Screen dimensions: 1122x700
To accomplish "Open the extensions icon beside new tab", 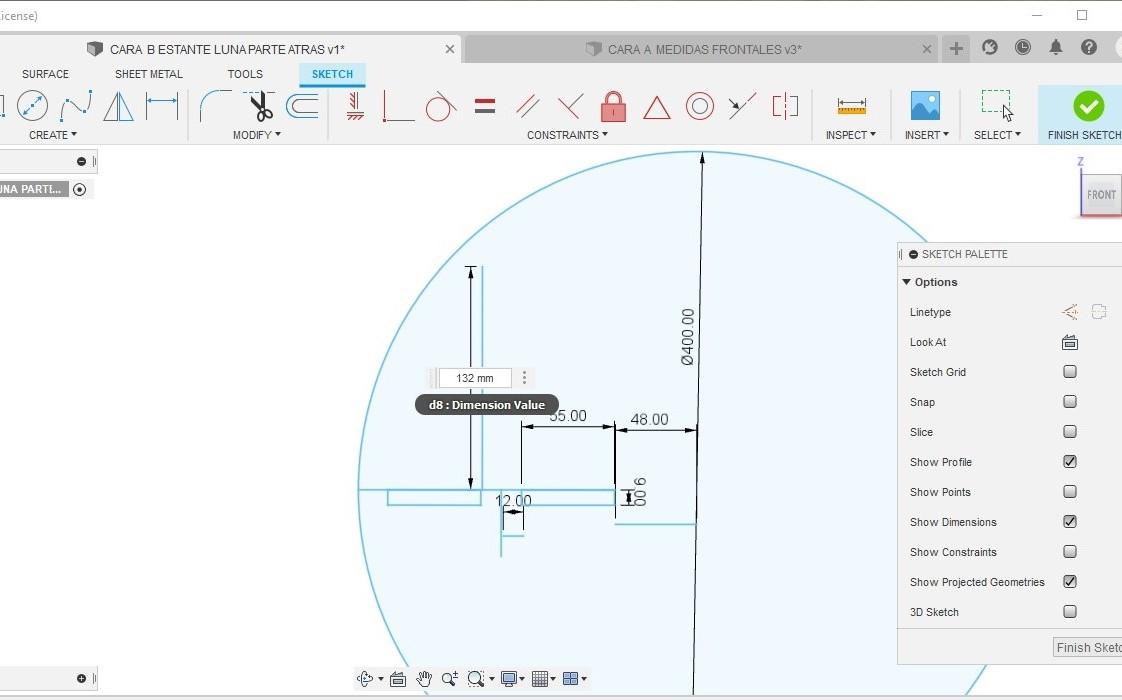I will coord(990,47).
